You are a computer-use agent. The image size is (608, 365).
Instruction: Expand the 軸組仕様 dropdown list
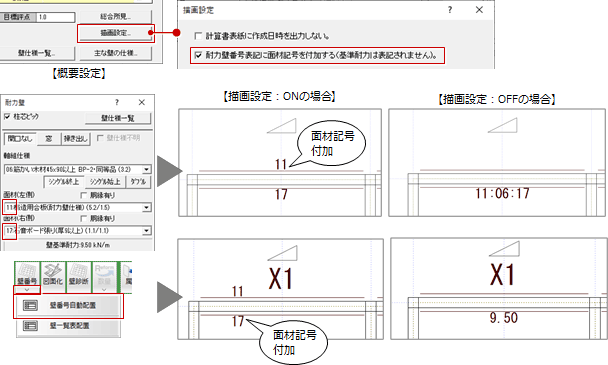click(147, 170)
